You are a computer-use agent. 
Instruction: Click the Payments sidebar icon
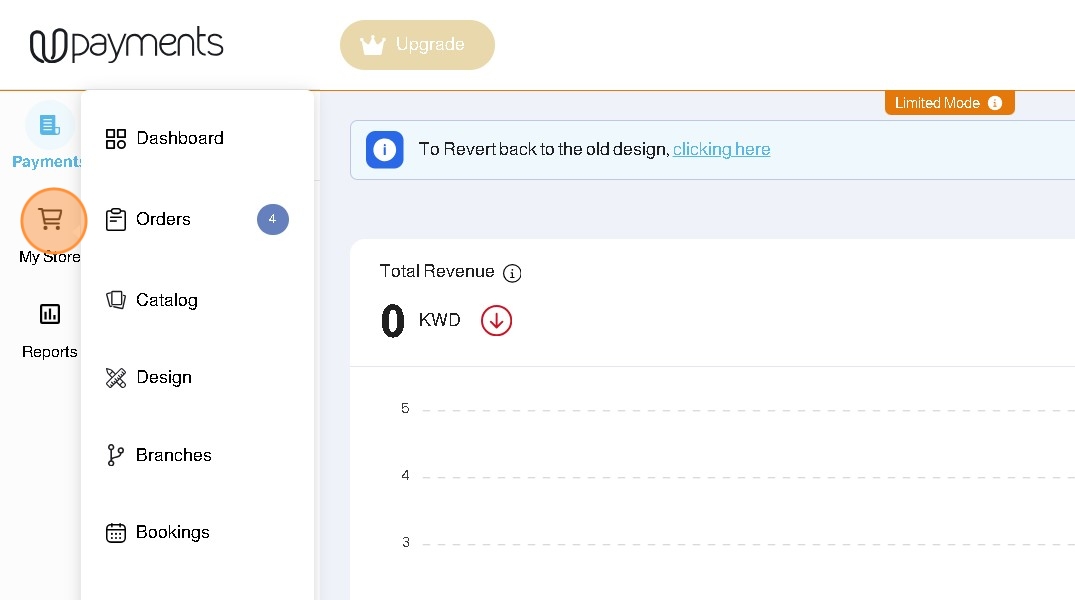(x=49, y=126)
